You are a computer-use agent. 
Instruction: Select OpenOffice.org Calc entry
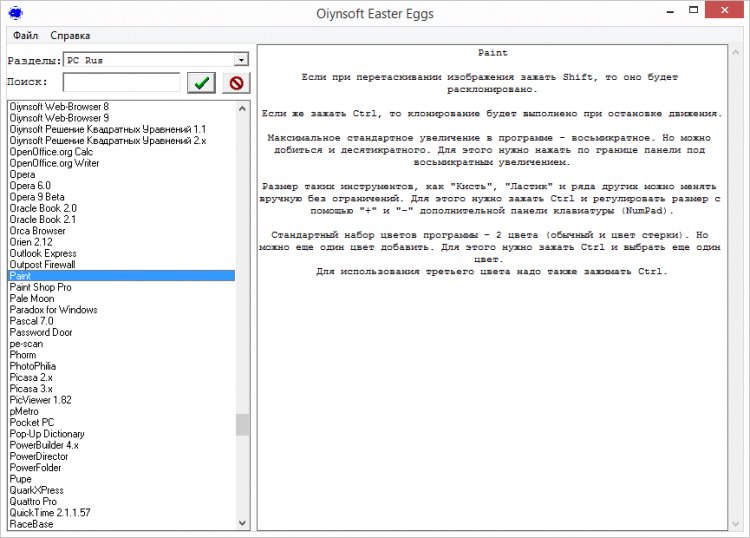pos(122,152)
